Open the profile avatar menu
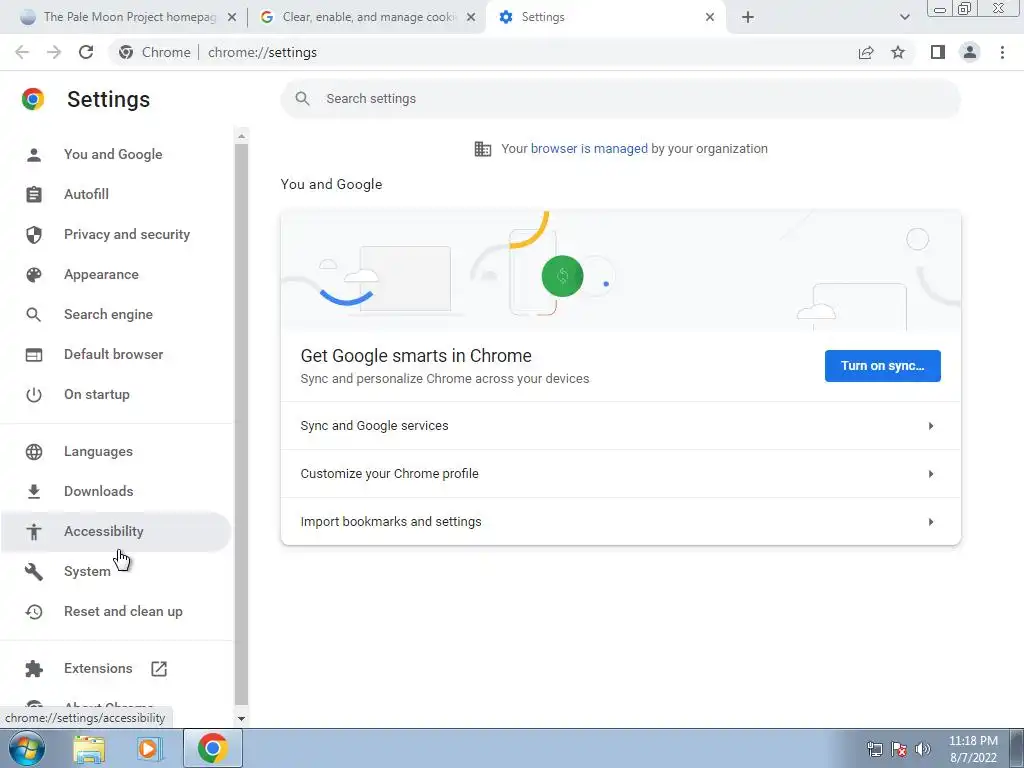Image resolution: width=1024 pixels, height=768 pixels. pyautogui.click(x=970, y=52)
